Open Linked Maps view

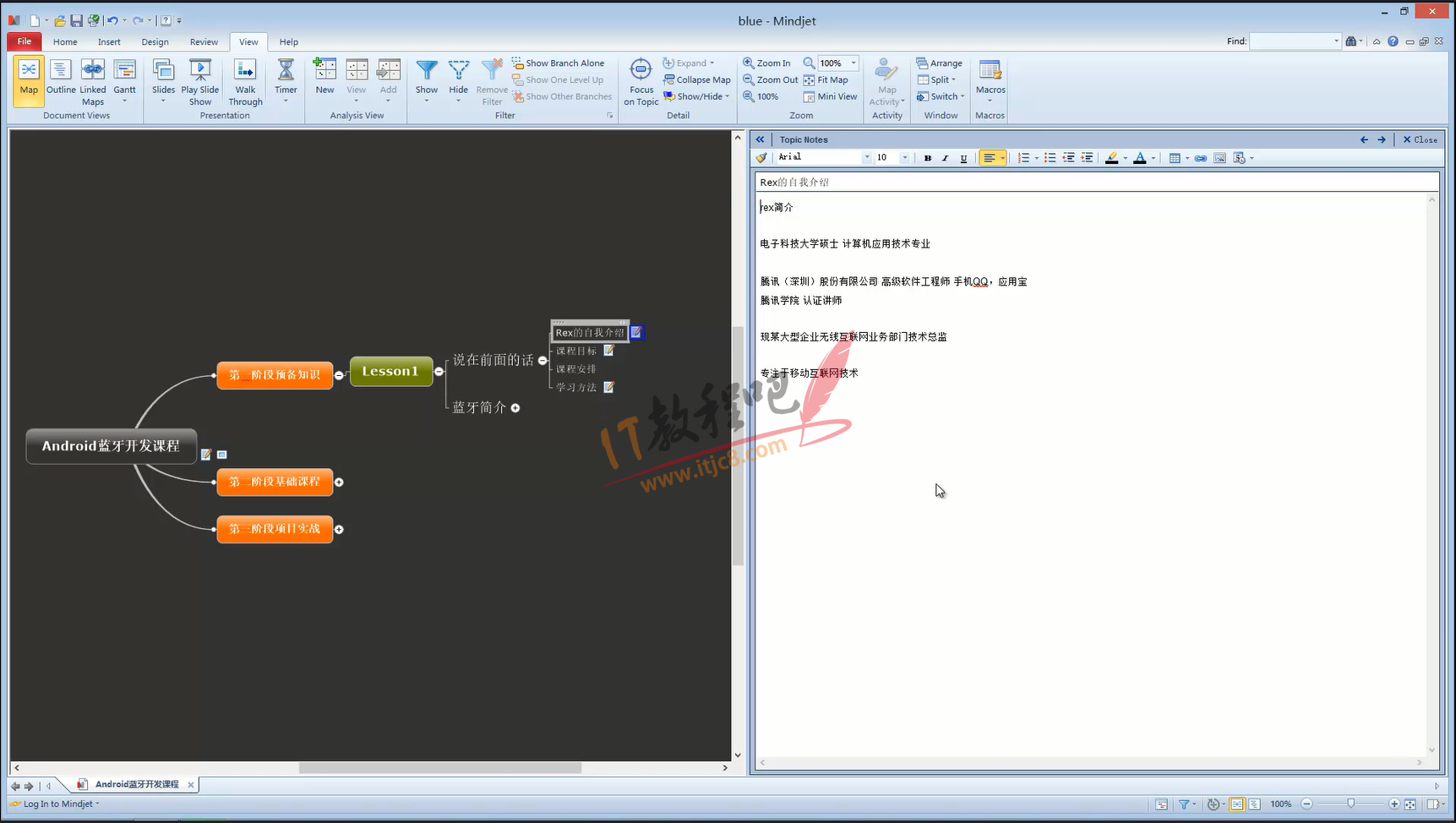click(93, 80)
